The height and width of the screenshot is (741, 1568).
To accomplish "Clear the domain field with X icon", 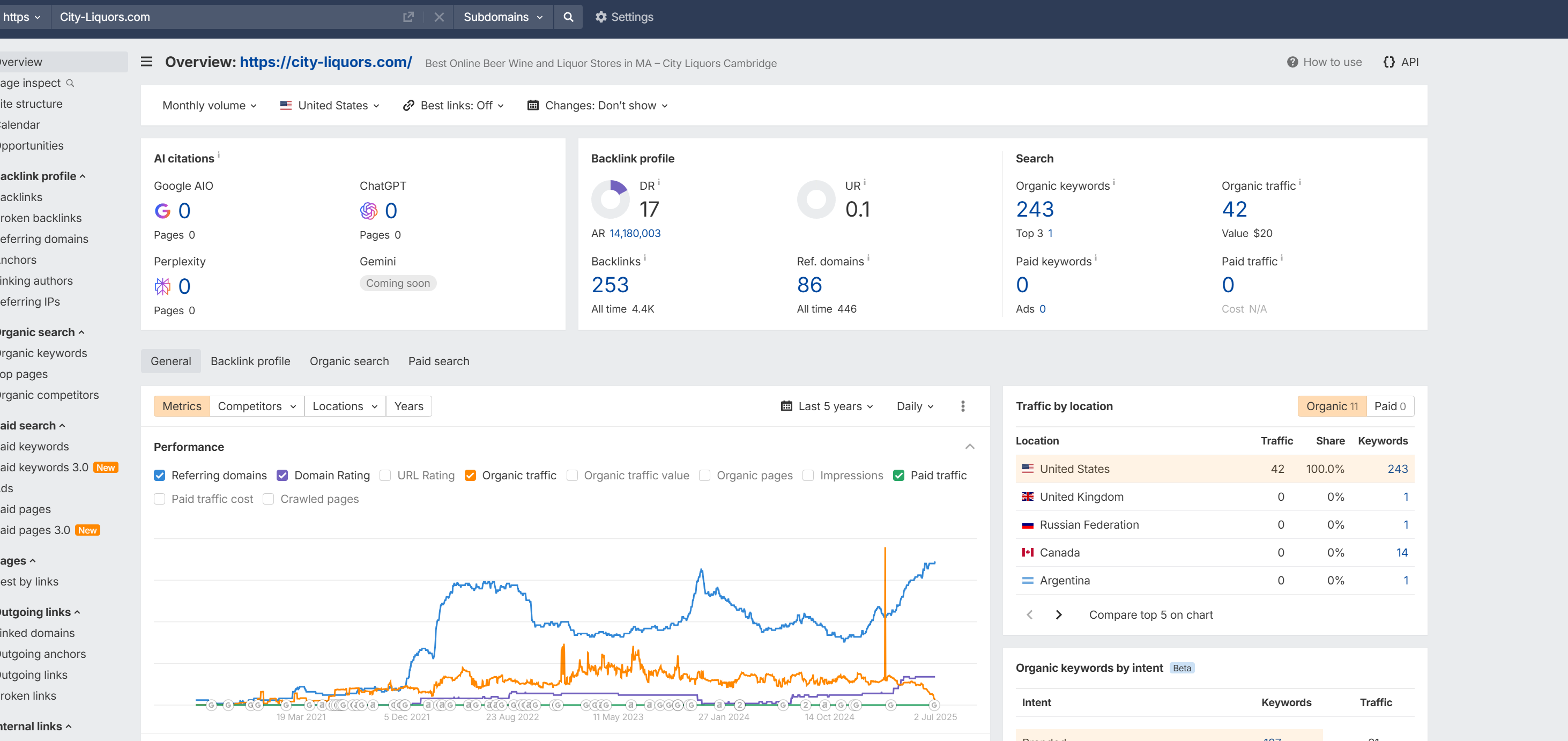I will [x=439, y=17].
